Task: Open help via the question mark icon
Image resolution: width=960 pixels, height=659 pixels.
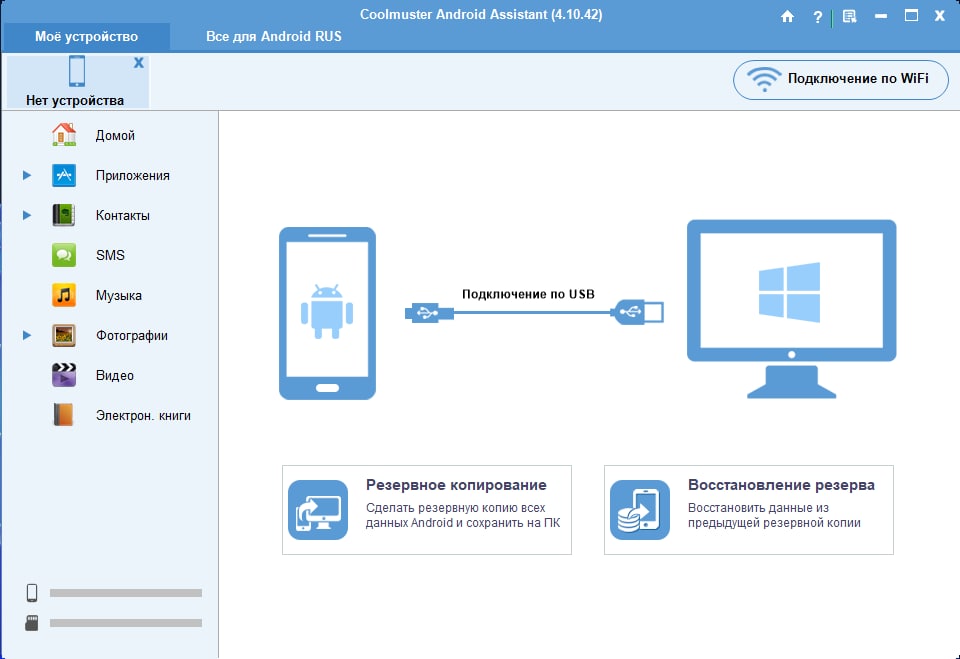Action: pyautogui.click(x=817, y=17)
